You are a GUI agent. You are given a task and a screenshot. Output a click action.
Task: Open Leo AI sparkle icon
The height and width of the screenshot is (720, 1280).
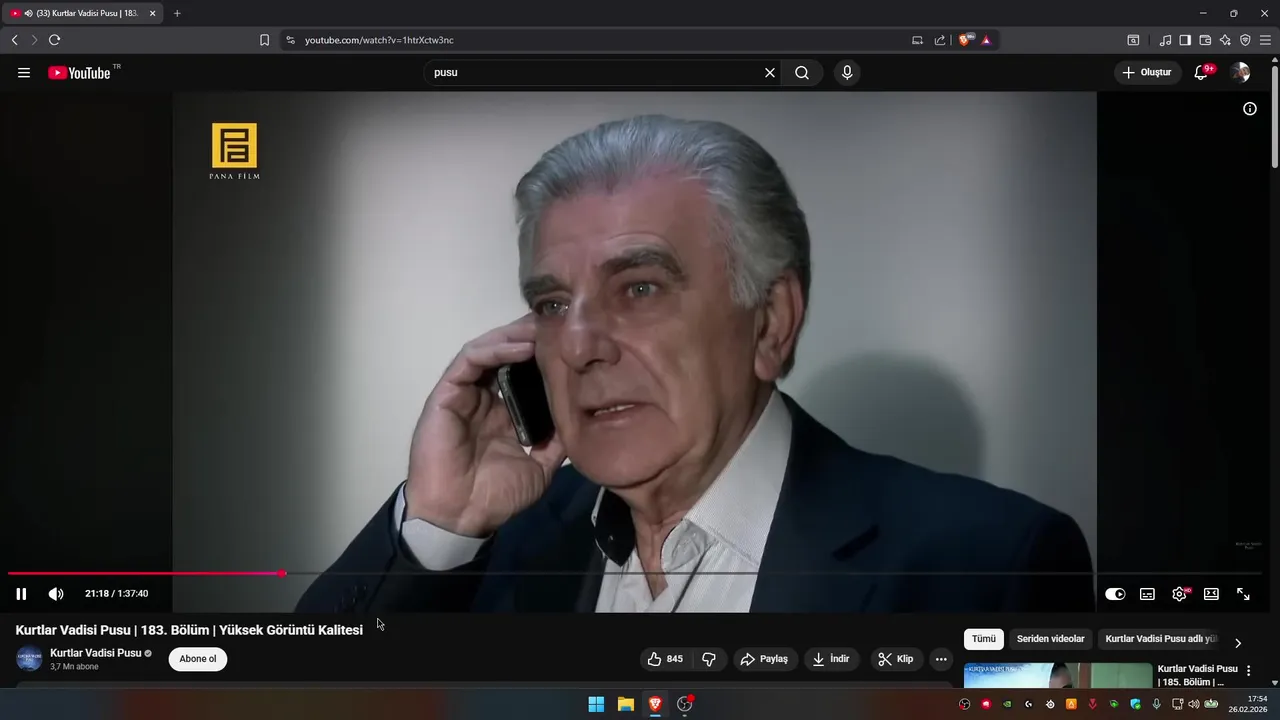(1225, 40)
